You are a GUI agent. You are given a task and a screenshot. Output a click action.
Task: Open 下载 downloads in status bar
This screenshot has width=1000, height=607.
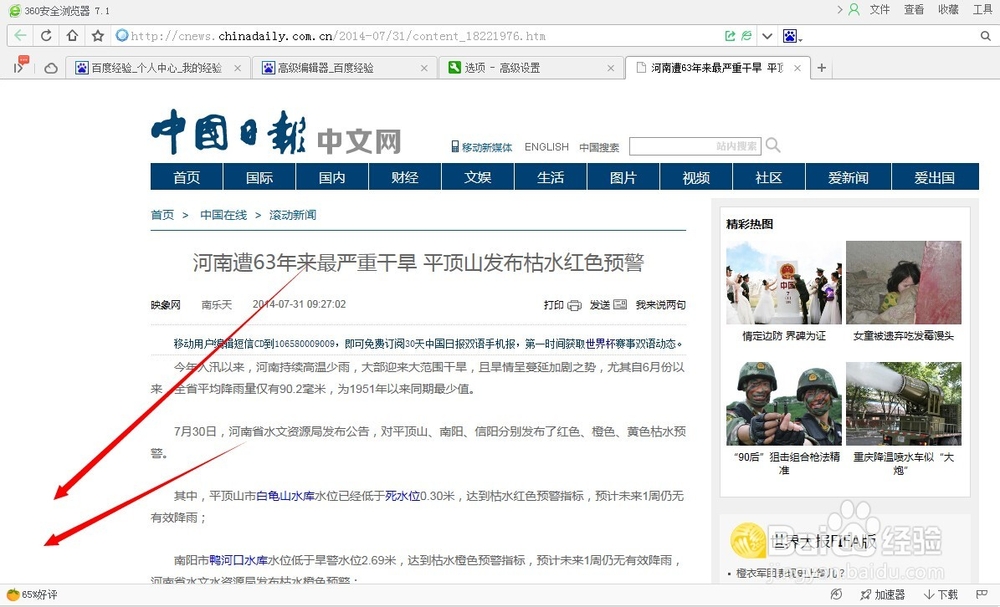point(941,594)
